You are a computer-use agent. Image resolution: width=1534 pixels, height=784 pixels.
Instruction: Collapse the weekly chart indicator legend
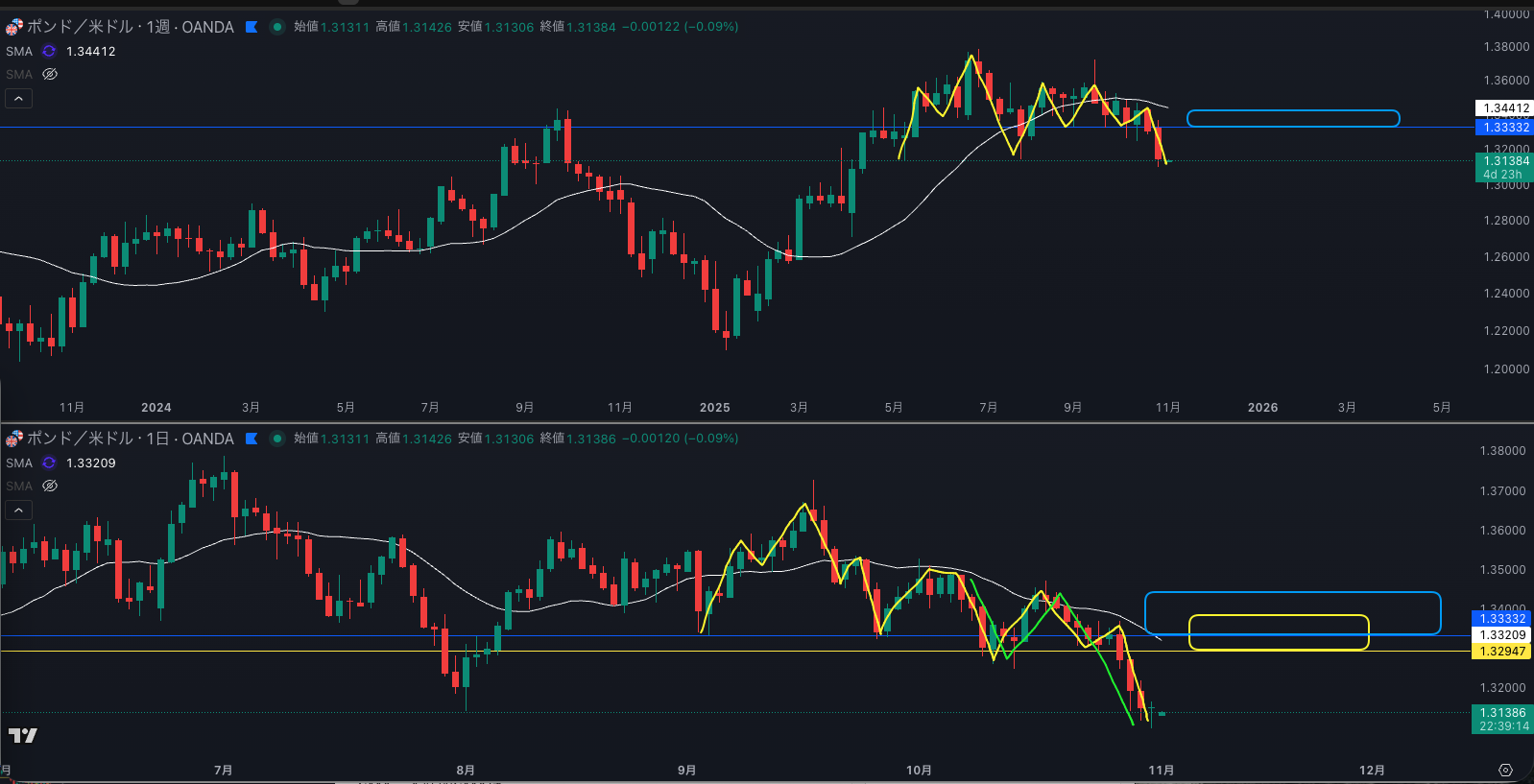(x=18, y=98)
